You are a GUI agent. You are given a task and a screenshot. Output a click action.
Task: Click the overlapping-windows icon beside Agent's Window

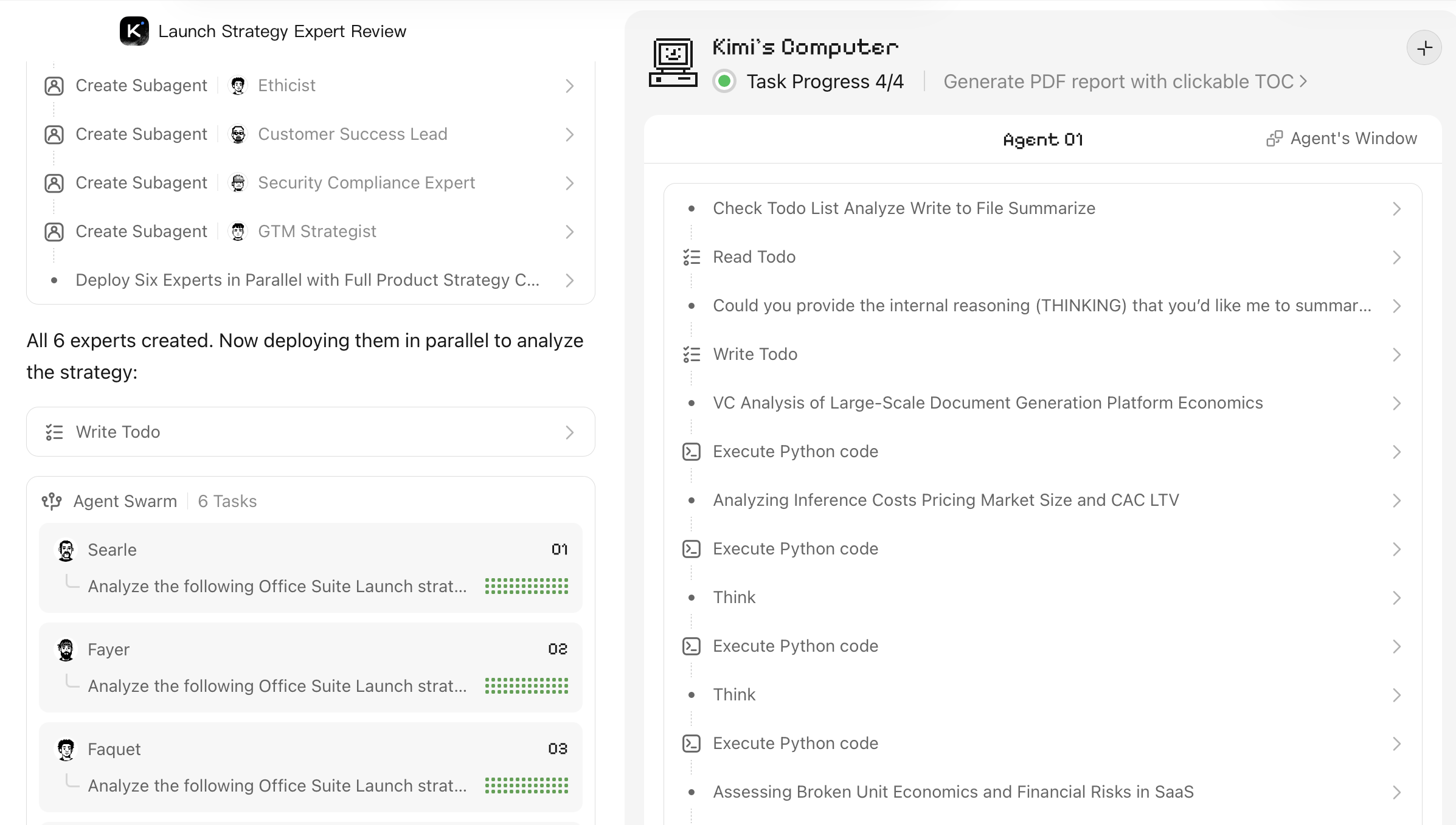pyautogui.click(x=1275, y=139)
